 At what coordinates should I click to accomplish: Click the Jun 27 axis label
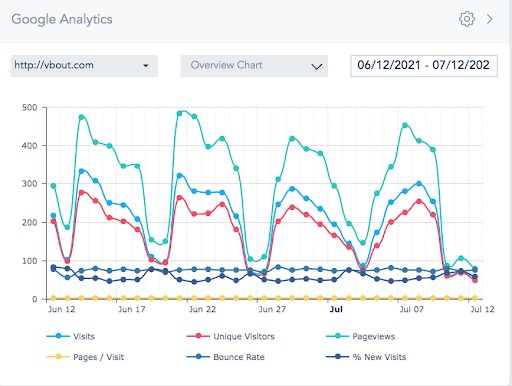(272, 309)
